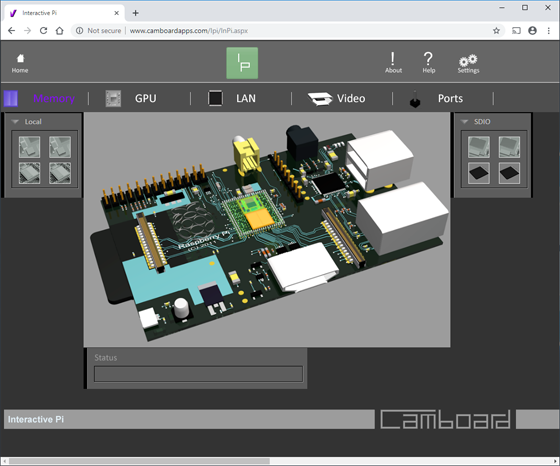This screenshot has height=466, width=560.
Task: Select bottom-left thumbnail in Local panel
Action: tap(29, 173)
